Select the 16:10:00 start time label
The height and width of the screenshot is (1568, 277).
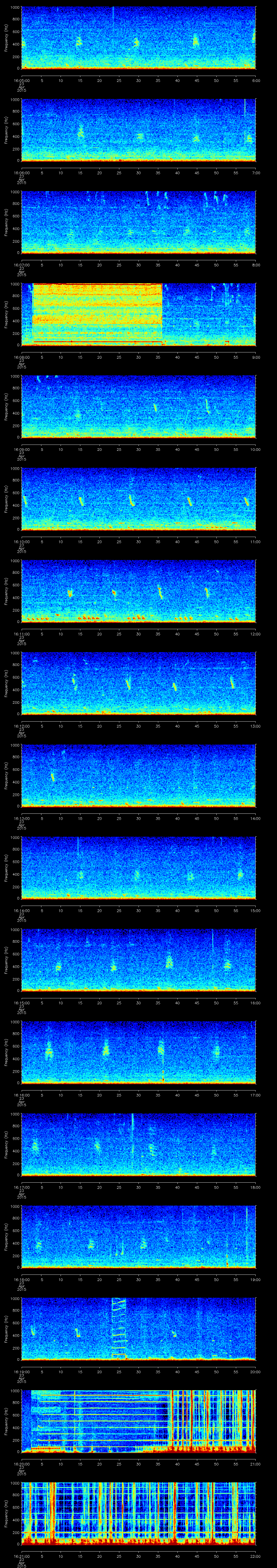tap(22, 542)
